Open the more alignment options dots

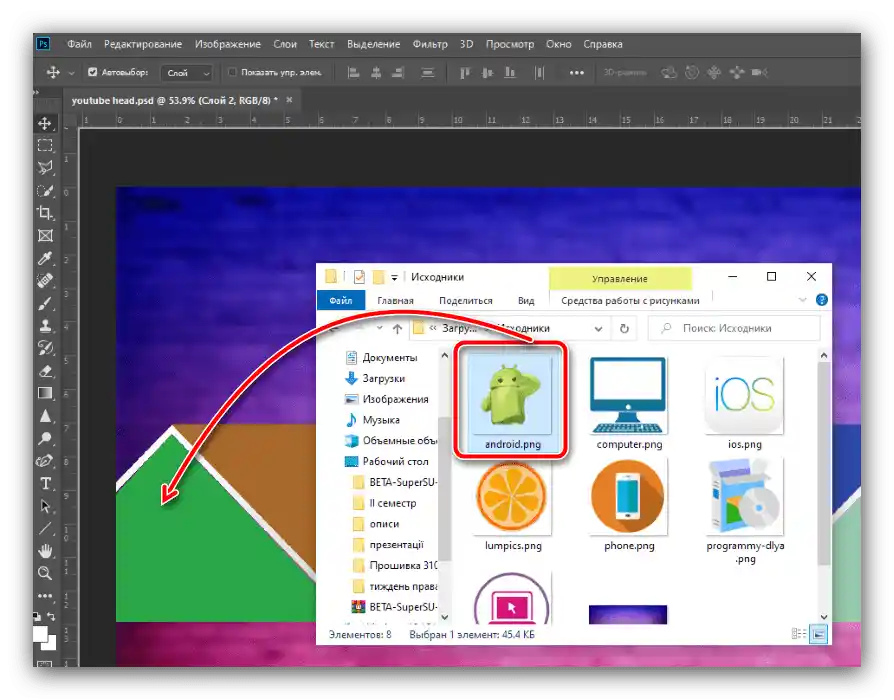[x=576, y=72]
